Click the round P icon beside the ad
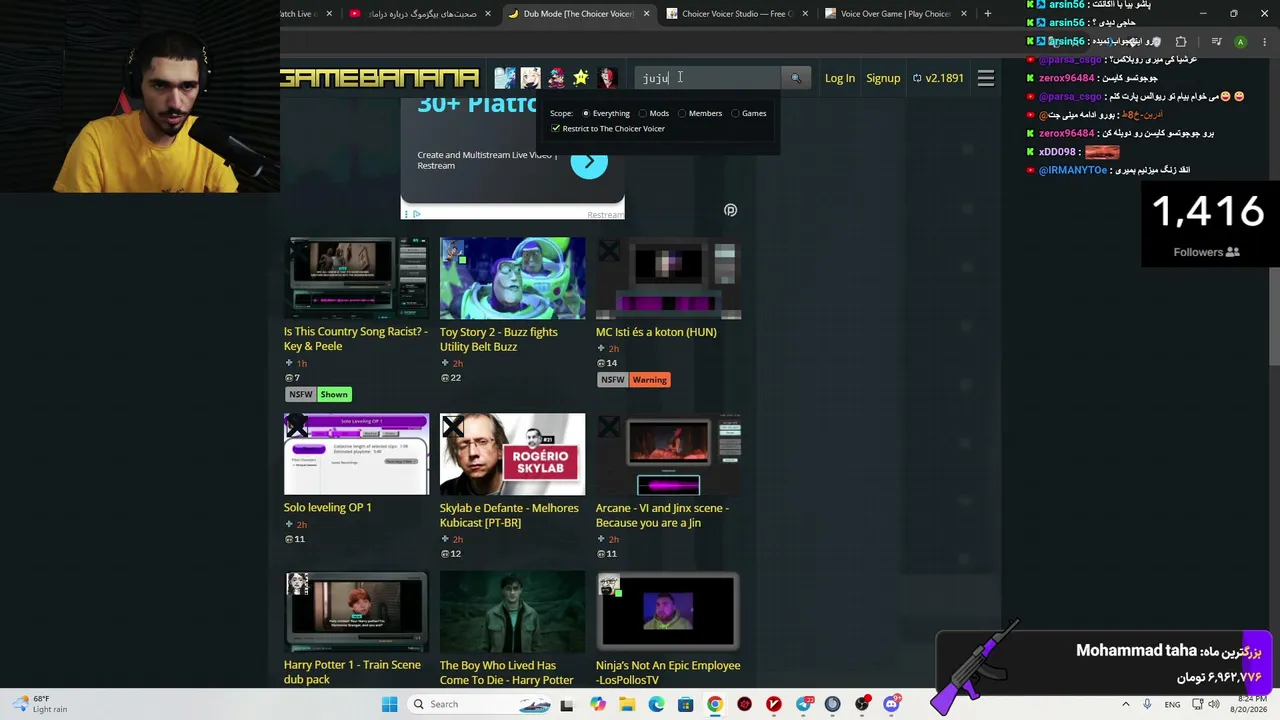This screenshot has height=720, width=1280. click(x=730, y=210)
